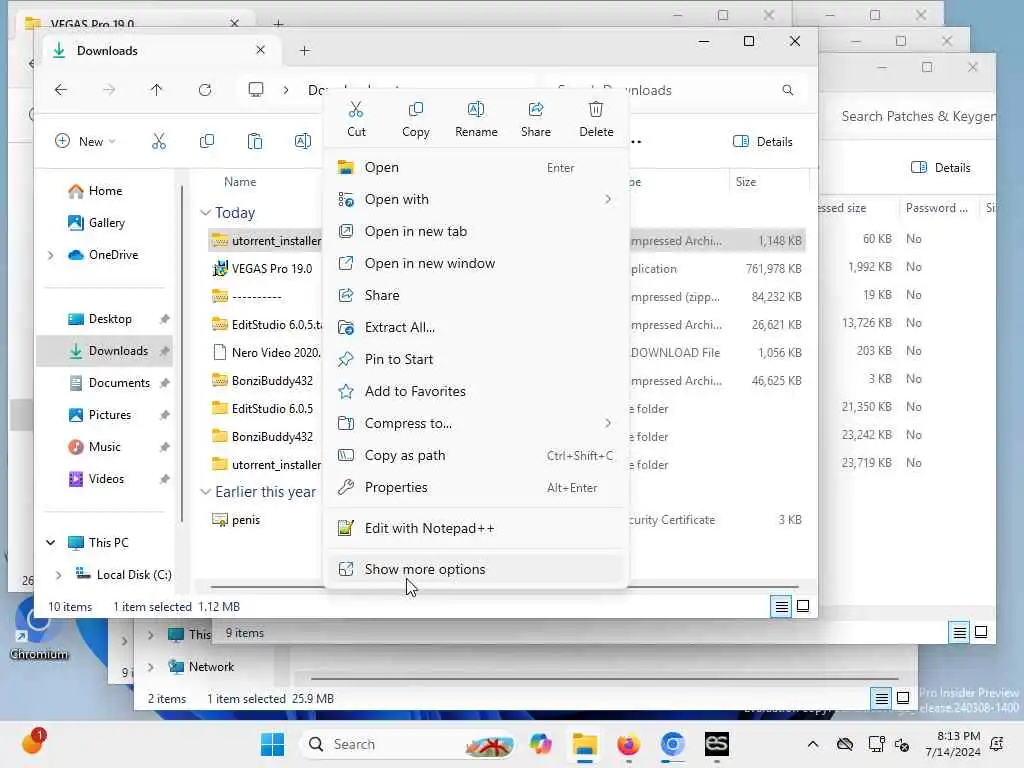Image resolution: width=1024 pixels, height=768 pixels.
Task: Select Copy as path
Action: coord(476,455)
